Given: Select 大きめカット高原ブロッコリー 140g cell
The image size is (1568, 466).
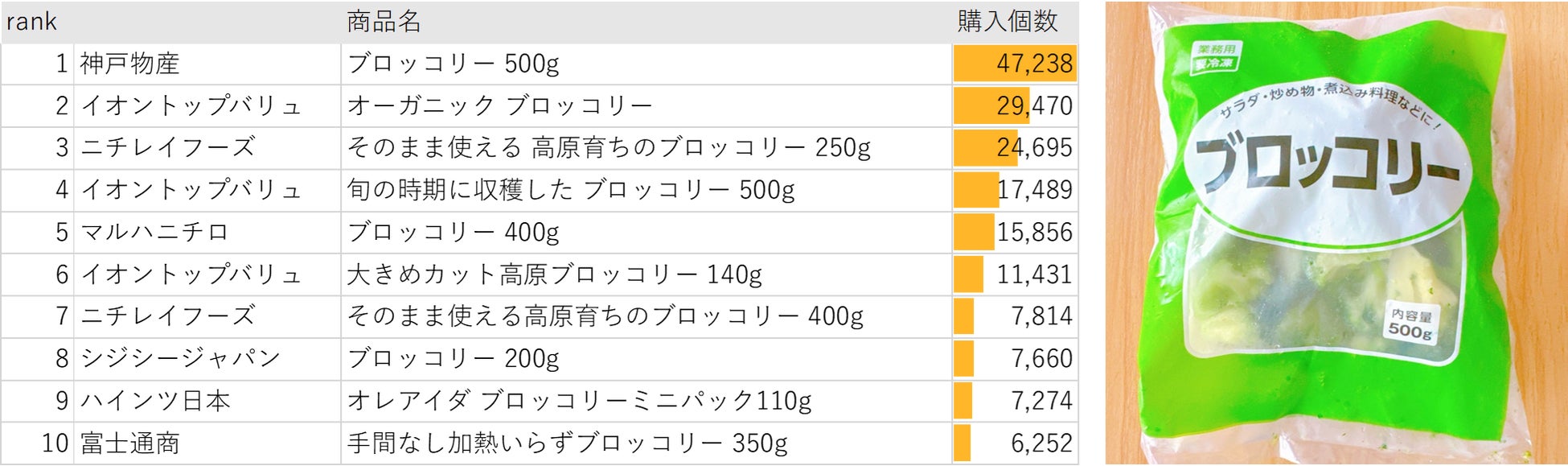Looking at the screenshot, I should click(554, 274).
